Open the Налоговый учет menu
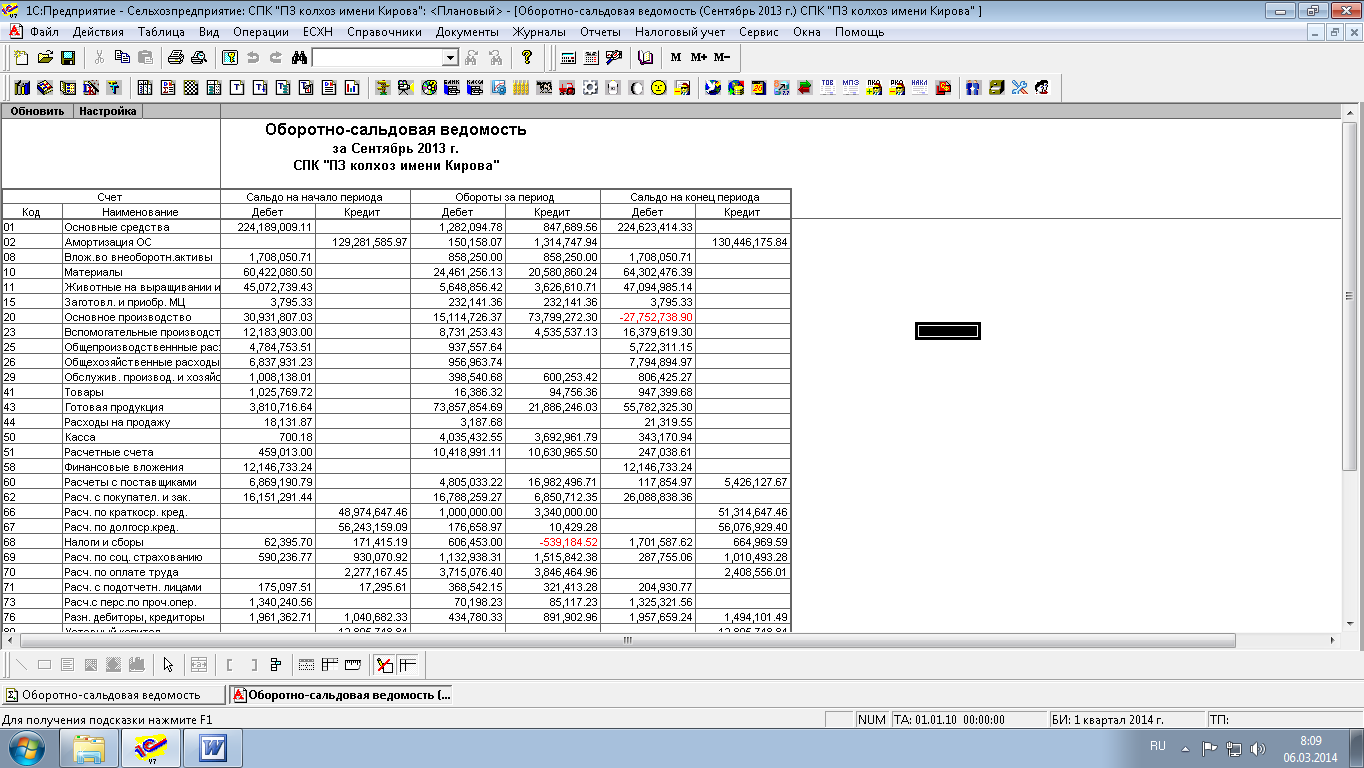 click(680, 32)
